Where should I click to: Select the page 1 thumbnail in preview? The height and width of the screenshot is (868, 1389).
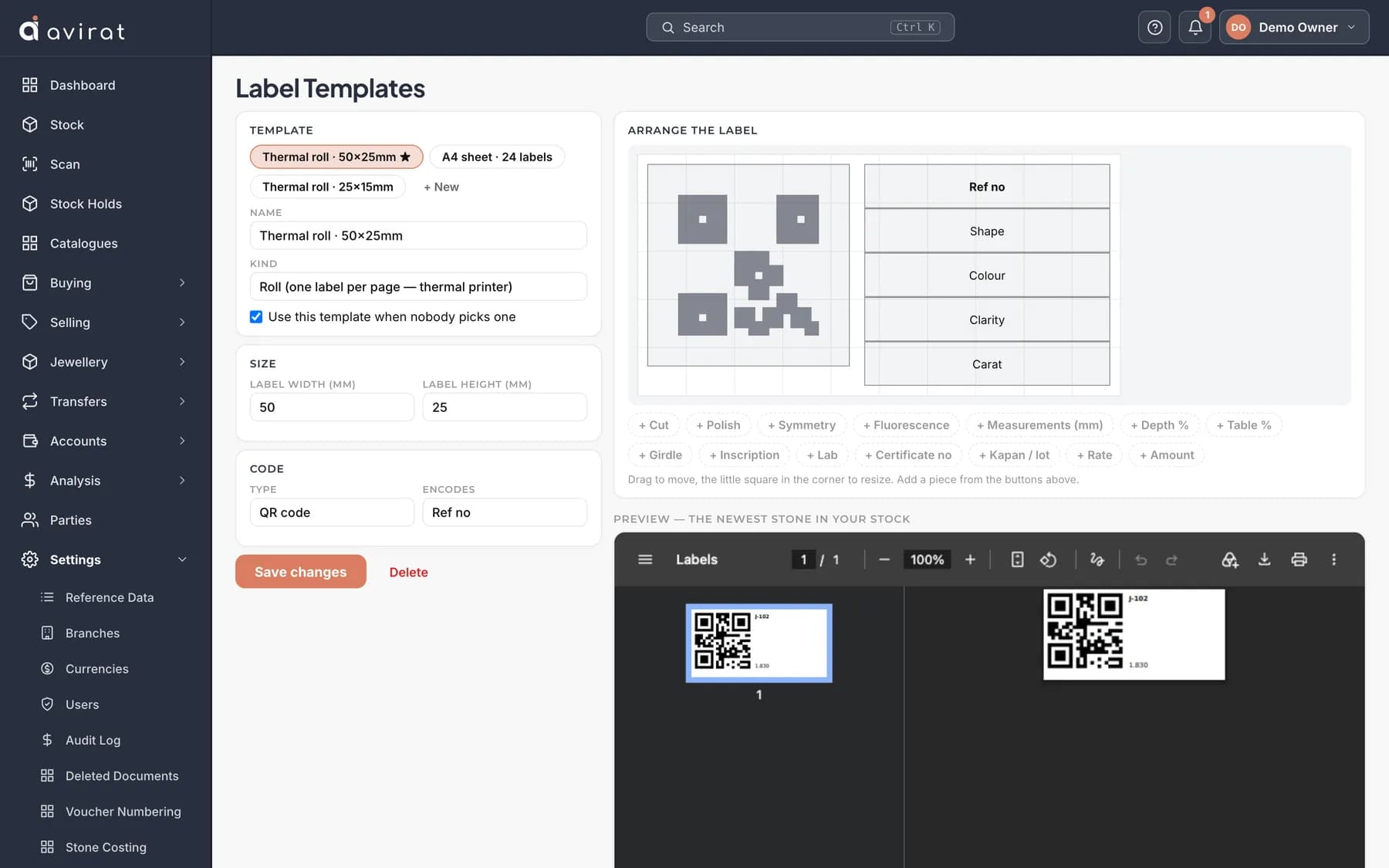coord(759,643)
